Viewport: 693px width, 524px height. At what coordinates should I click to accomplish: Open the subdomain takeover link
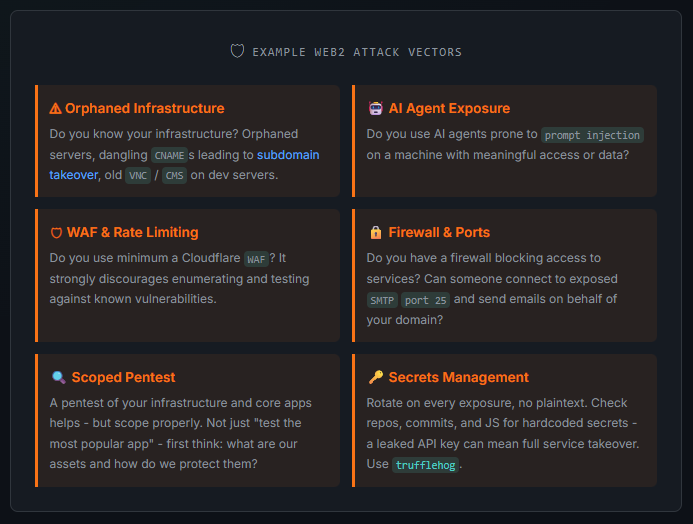tap(288, 155)
